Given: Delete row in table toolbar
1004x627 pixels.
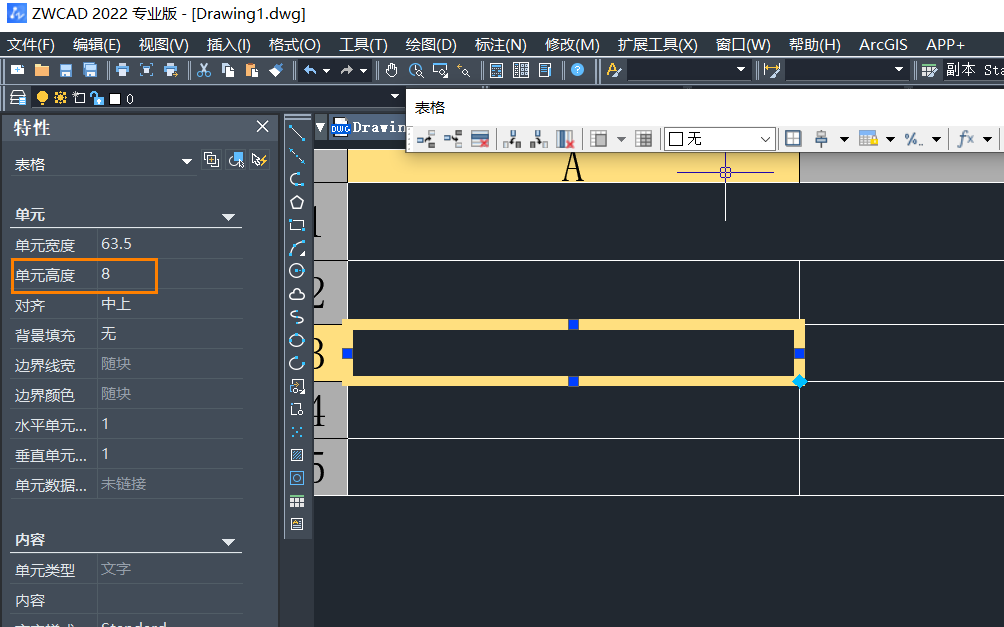Looking at the screenshot, I should pyautogui.click(x=480, y=138).
